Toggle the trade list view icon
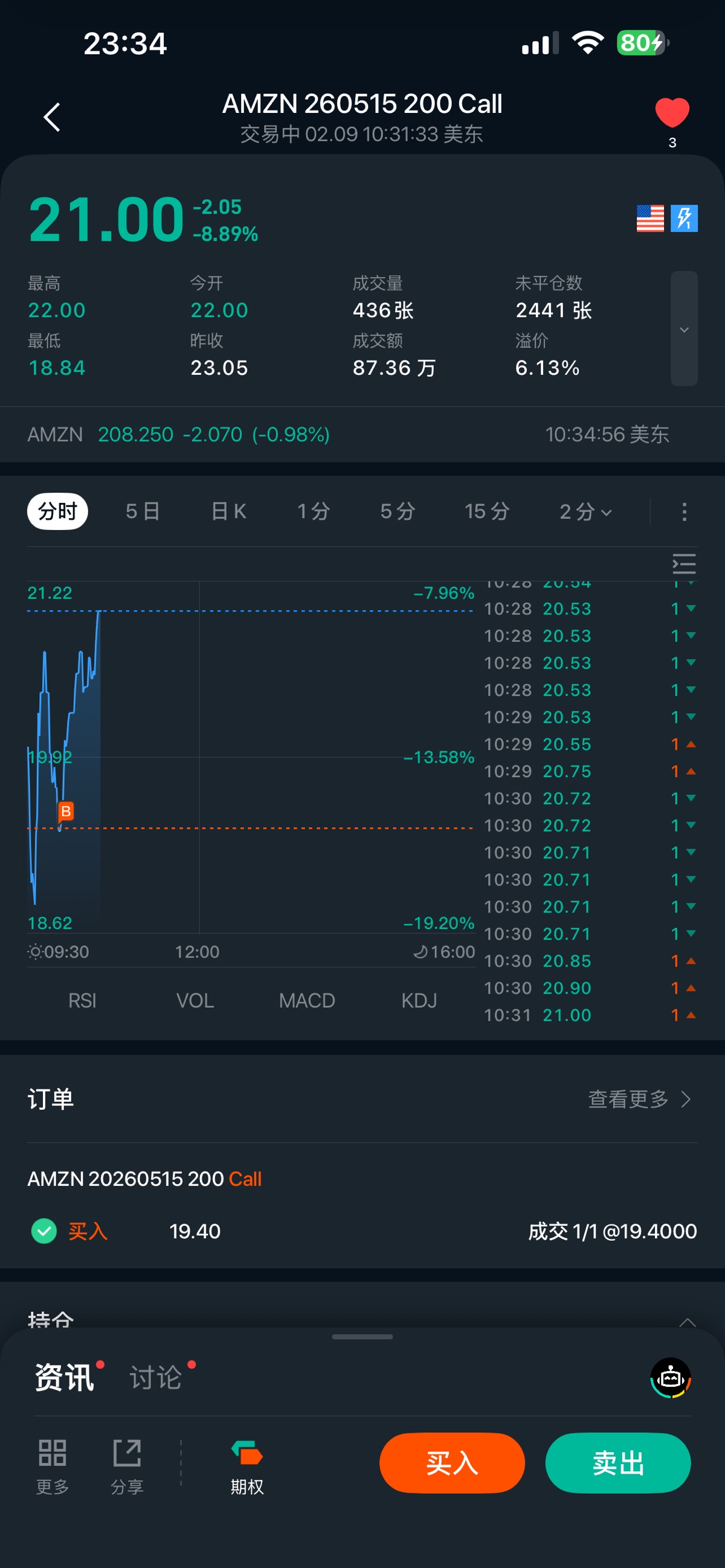Viewport: 725px width, 1568px height. click(x=684, y=564)
